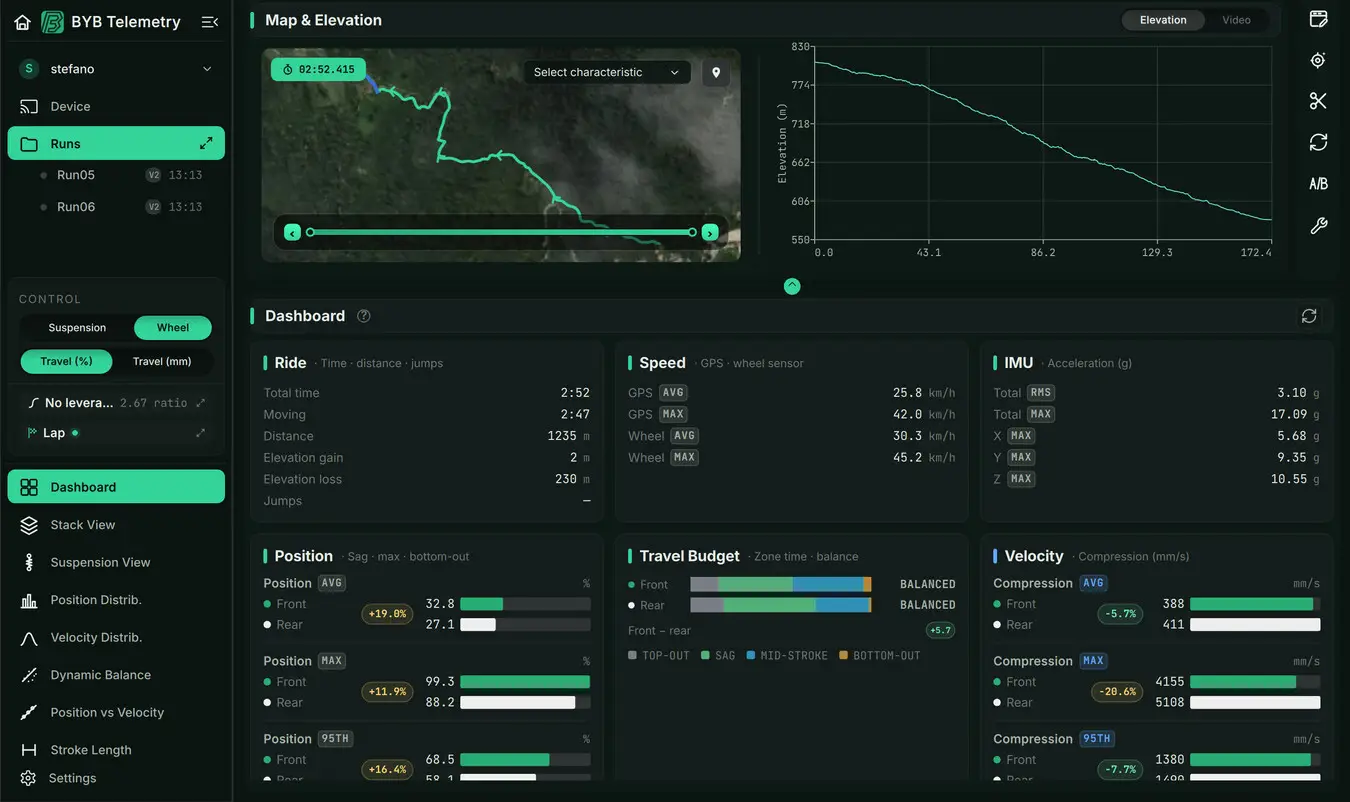Open Select characteristic dropdown
This screenshot has width=1350, height=802.
click(x=607, y=72)
